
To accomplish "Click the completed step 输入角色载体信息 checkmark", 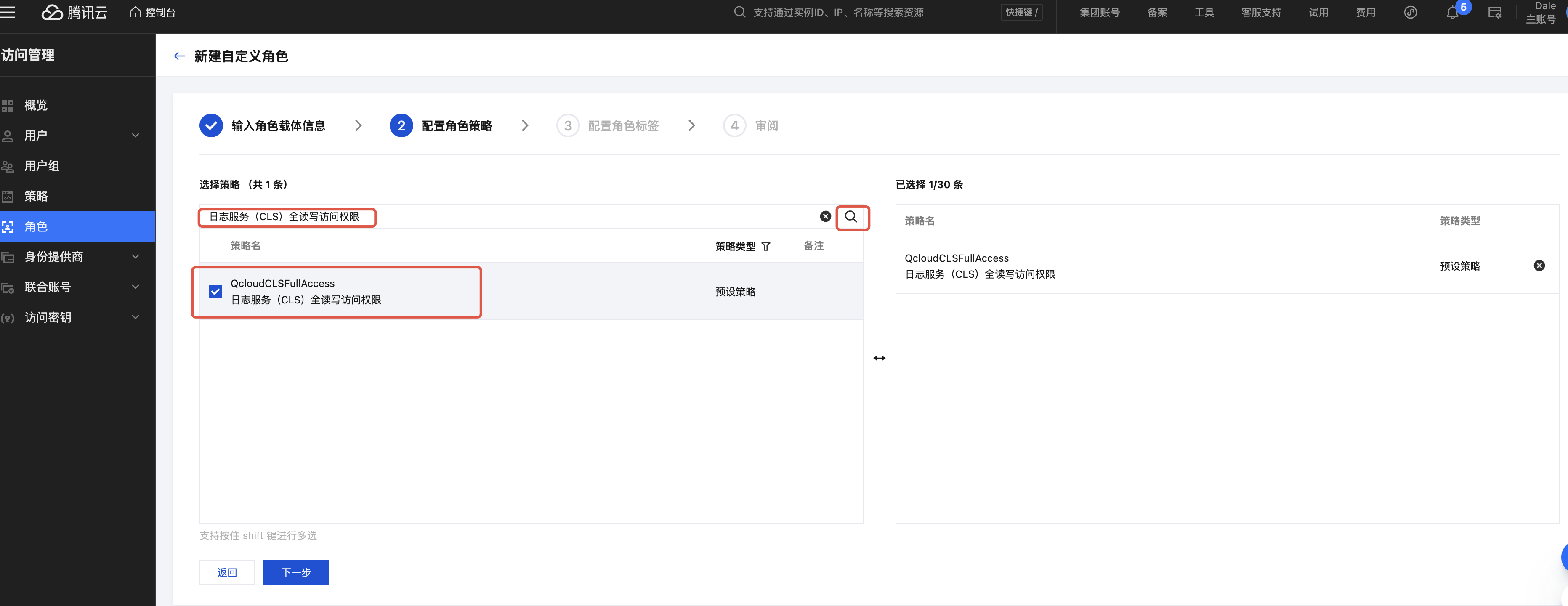I will [x=211, y=125].
